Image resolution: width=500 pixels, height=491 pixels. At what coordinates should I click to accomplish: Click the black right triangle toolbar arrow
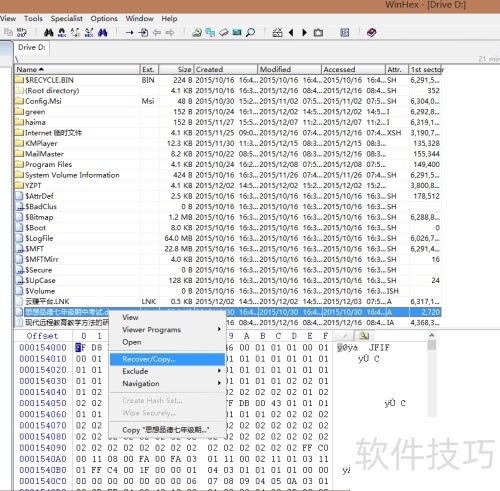tap(304, 32)
